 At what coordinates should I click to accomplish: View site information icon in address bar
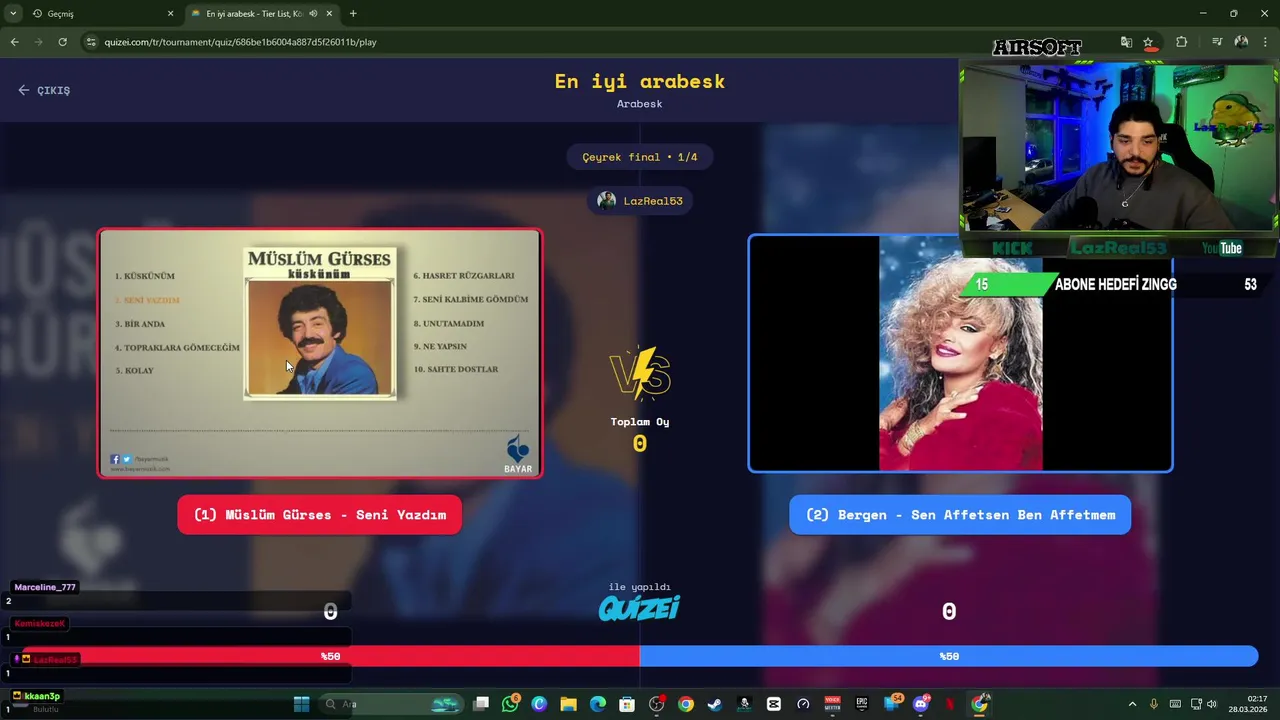coord(91,42)
